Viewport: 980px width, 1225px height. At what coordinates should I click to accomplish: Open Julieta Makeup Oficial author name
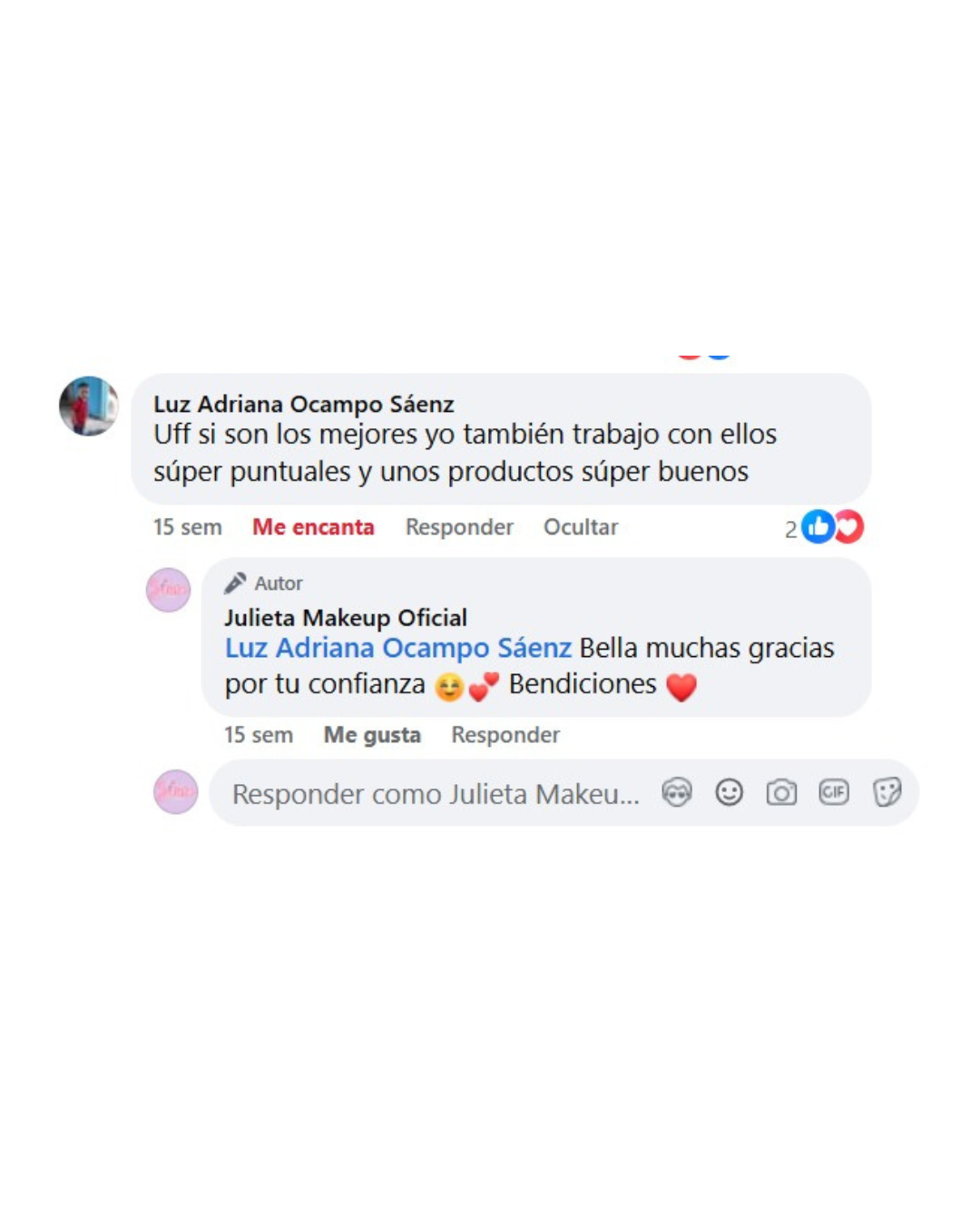[346, 618]
